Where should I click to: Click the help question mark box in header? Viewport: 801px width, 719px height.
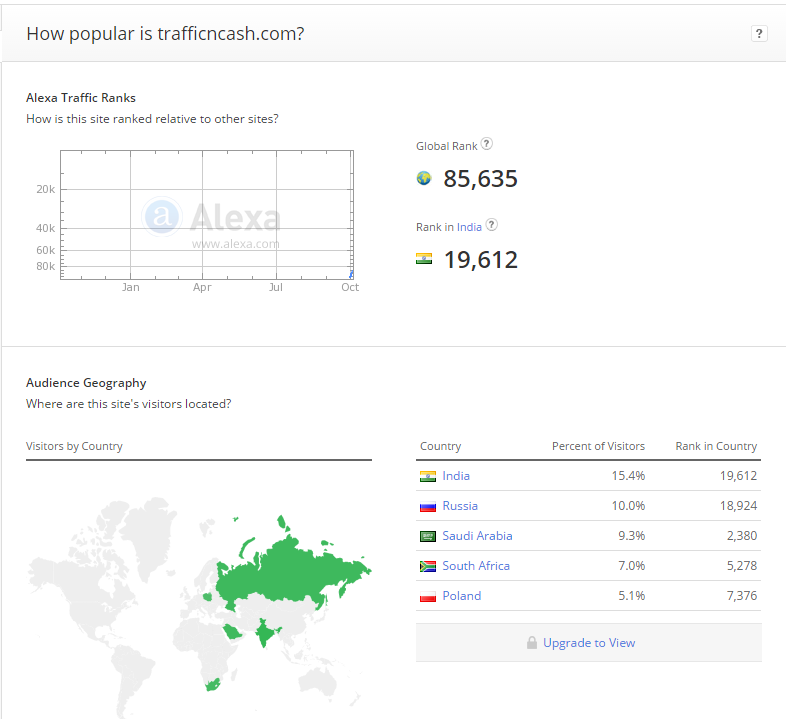click(759, 33)
